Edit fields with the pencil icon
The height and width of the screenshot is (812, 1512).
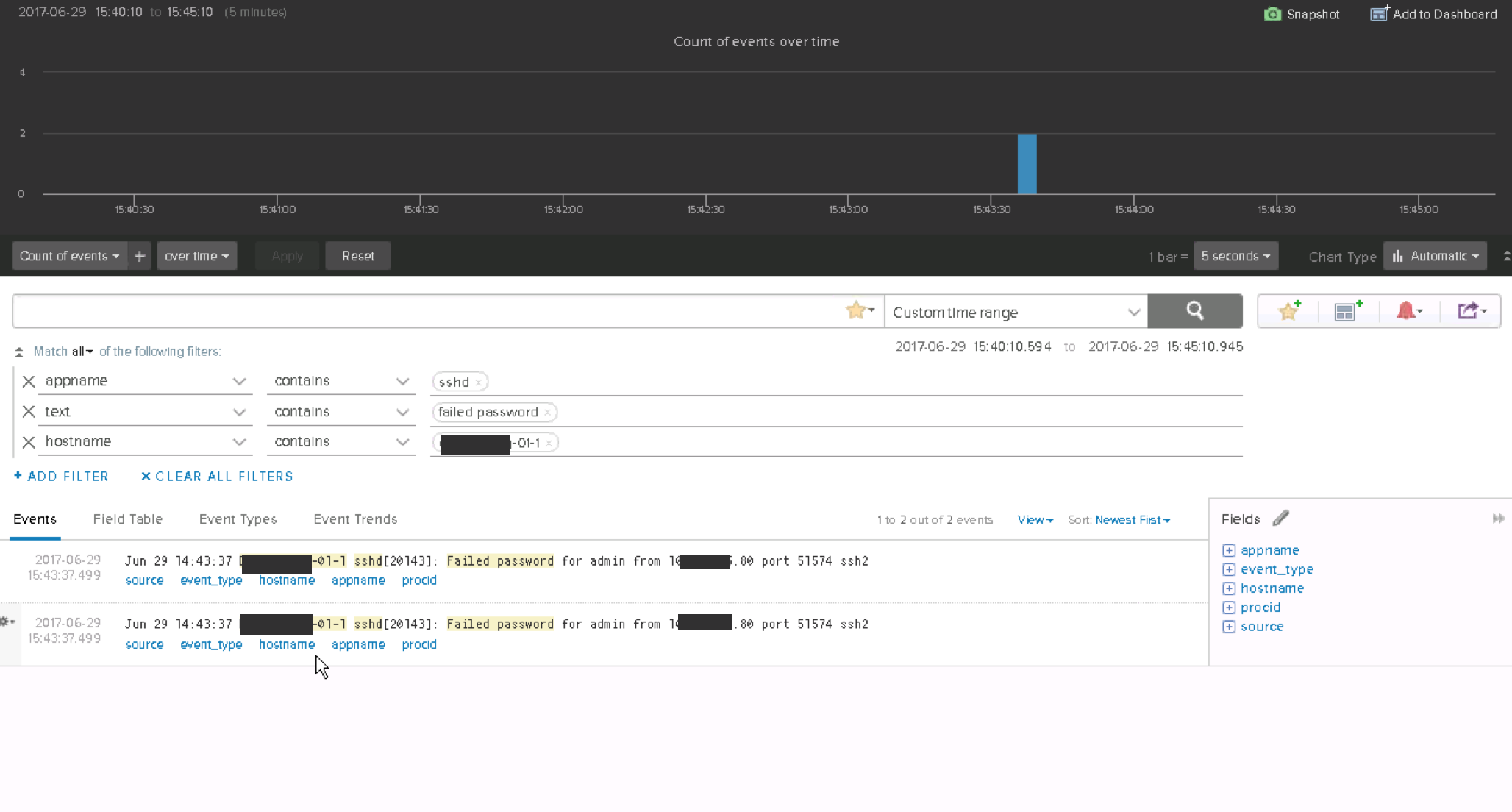click(x=1280, y=519)
